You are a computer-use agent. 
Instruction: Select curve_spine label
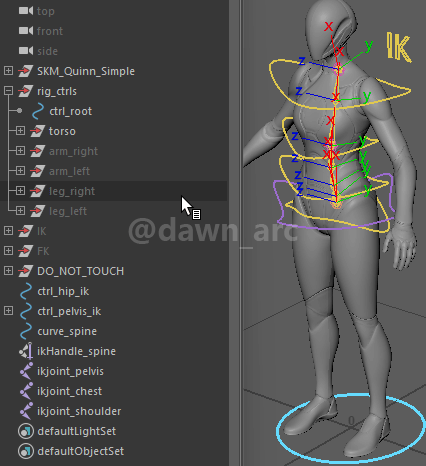coord(67,331)
